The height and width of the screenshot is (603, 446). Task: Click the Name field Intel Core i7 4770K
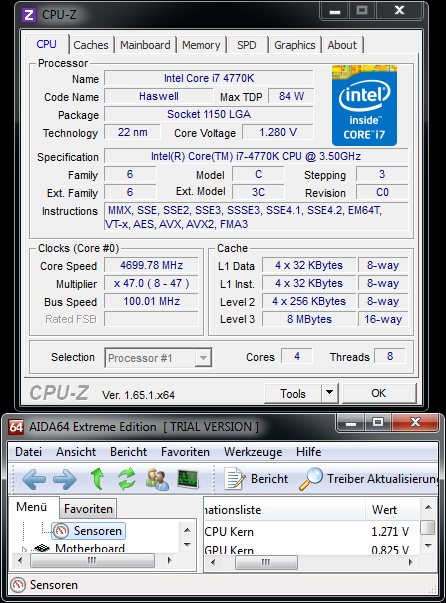(x=209, y=78)
